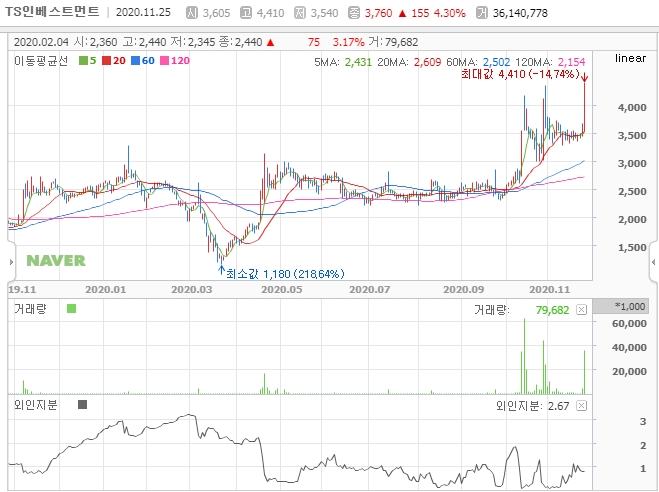
Task: Click the 2020.07 date axis label
Action: (x=369, y=289)
